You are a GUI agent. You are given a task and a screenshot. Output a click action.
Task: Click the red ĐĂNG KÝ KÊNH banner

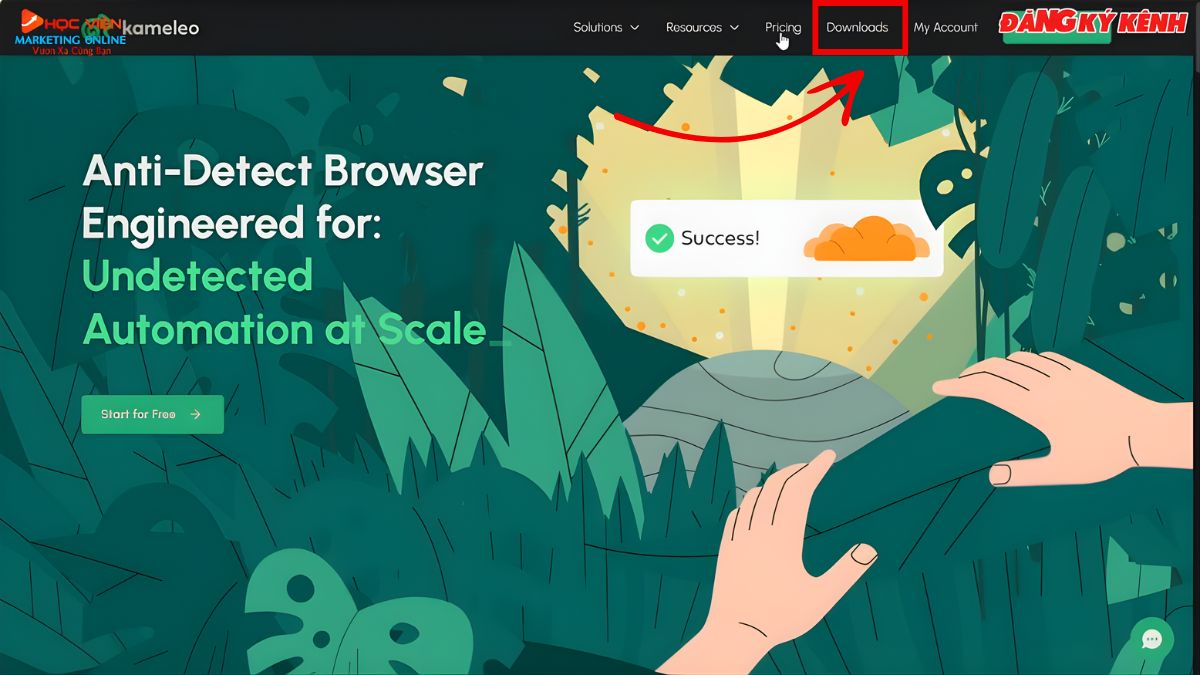(1092, 24)
